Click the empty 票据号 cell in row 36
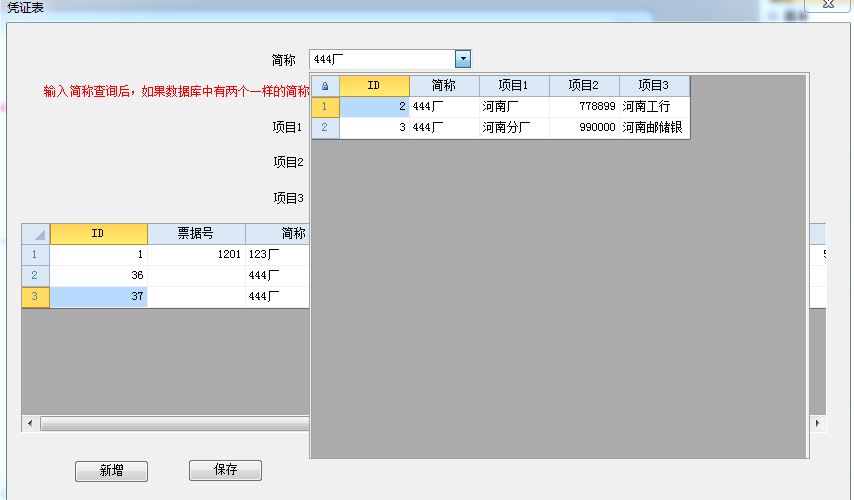The width and height of the screenshot is (854, 500). (x=196, y=276)
